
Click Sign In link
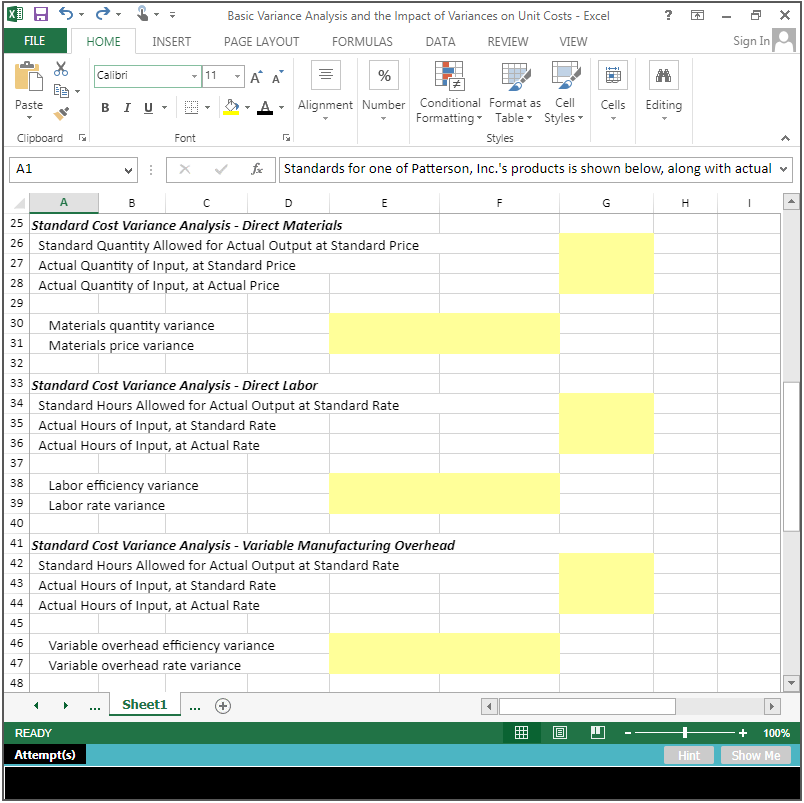(751, 41)
